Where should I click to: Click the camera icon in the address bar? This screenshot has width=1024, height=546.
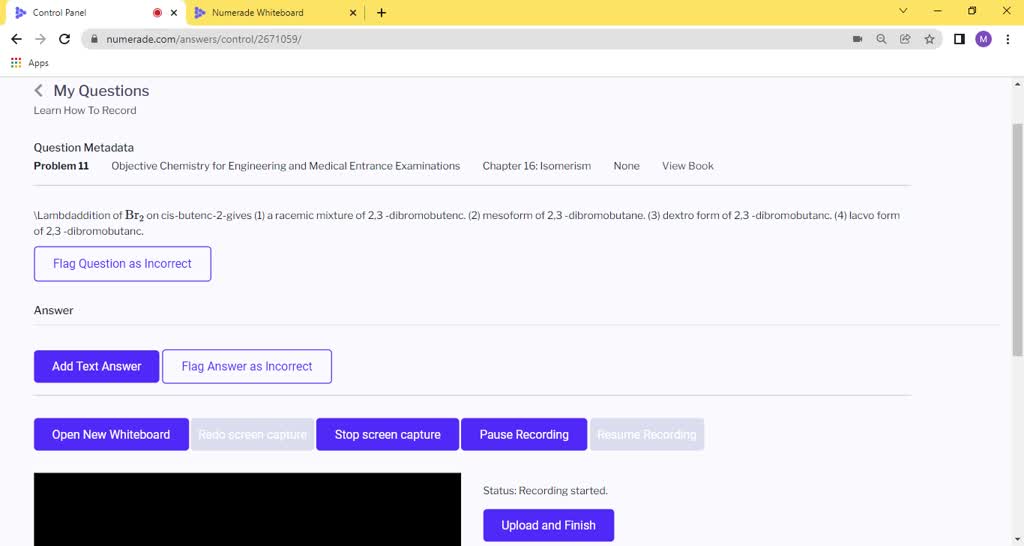857,39
